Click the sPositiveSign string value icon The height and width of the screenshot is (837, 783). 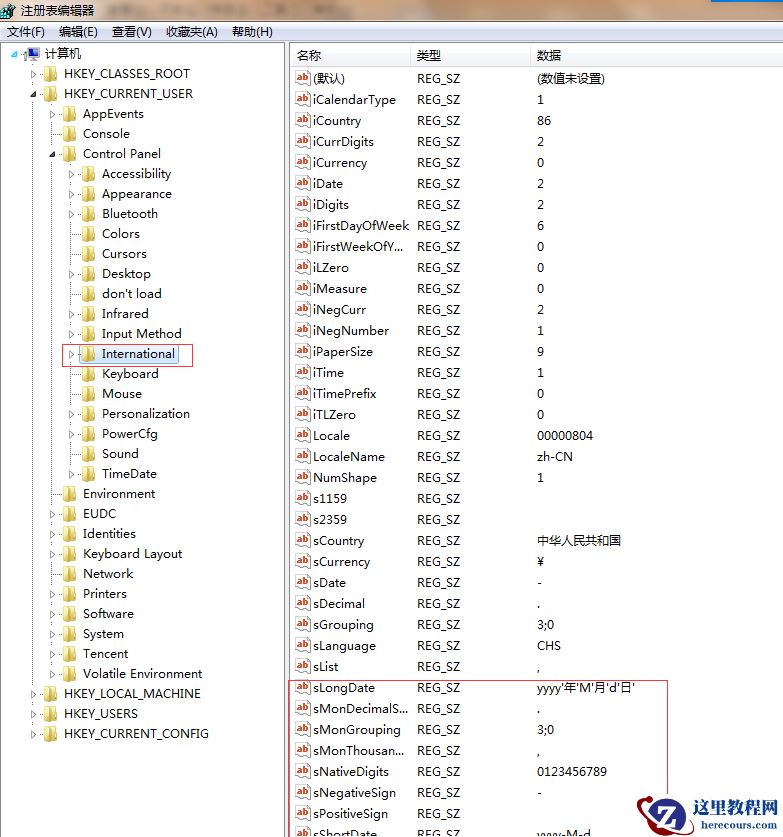point(303,814)
